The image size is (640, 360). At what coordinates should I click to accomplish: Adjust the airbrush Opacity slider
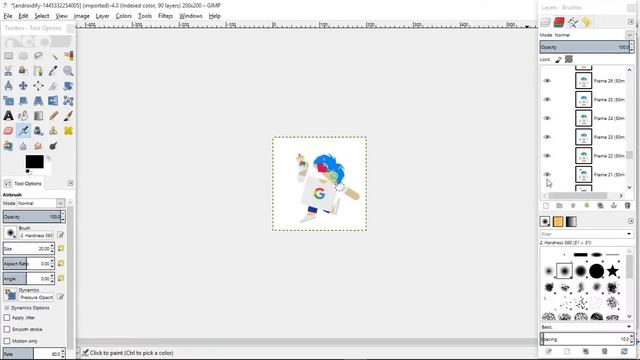(34, 217)
